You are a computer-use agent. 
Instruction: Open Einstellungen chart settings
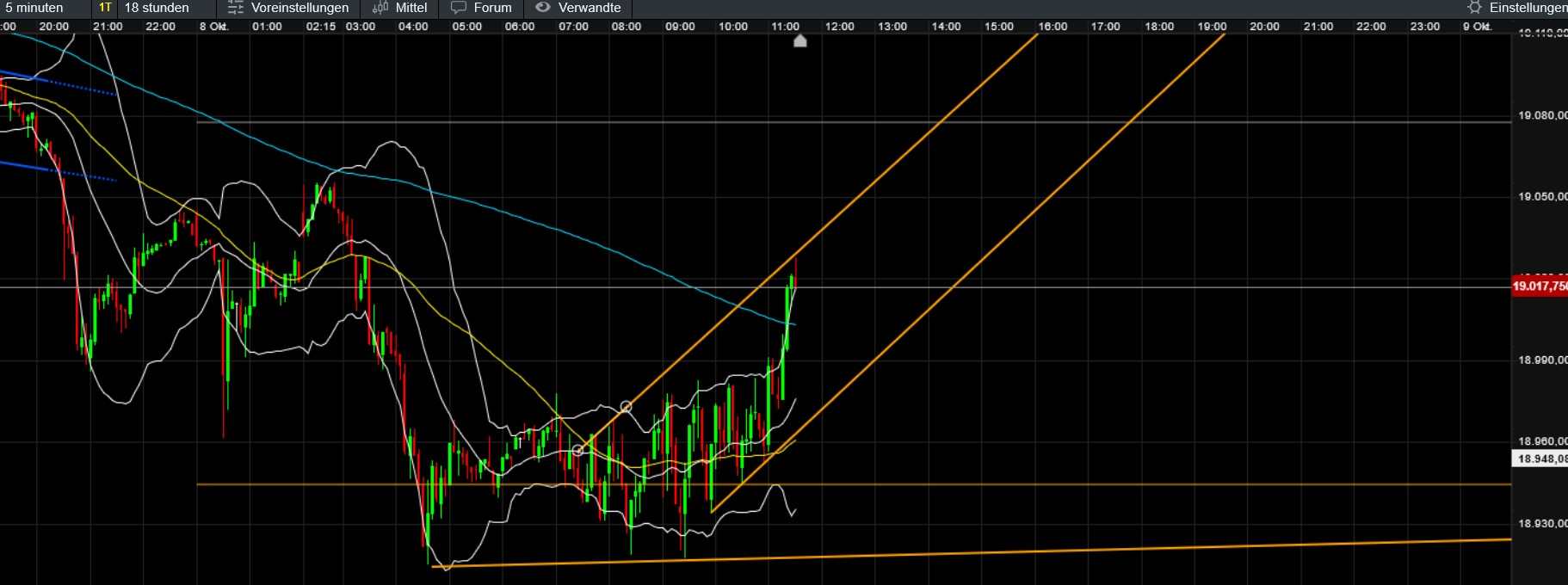click(1517, 8)
